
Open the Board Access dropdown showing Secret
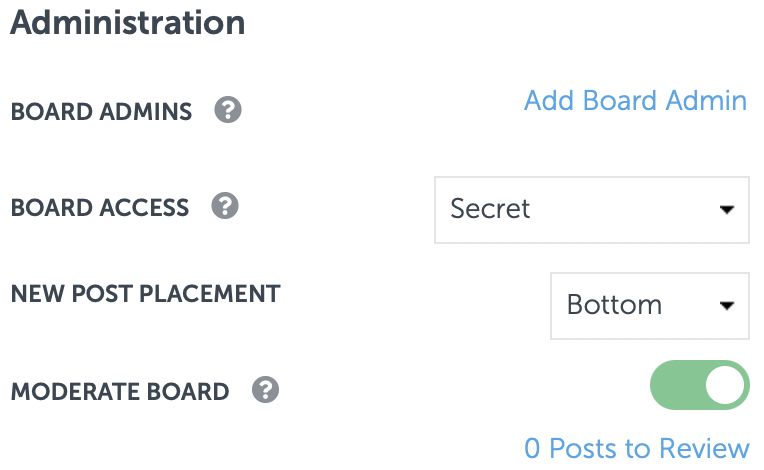click(x=591, y=209)
